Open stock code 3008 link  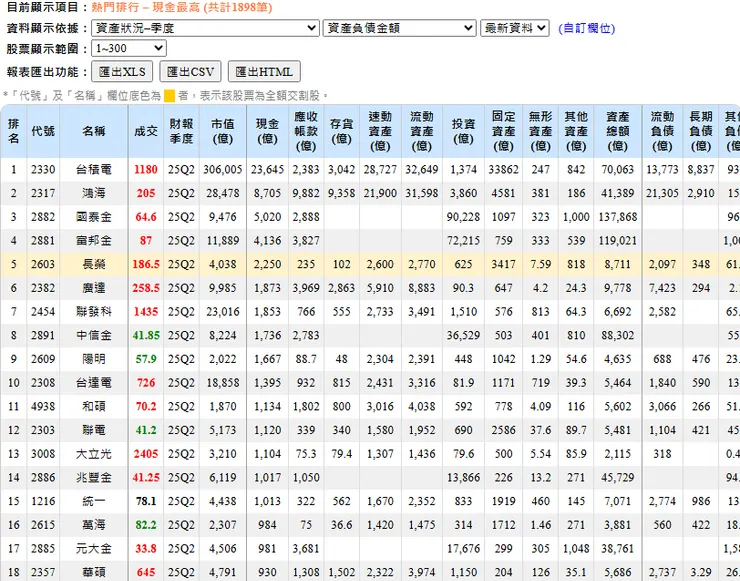pos(43,454)
